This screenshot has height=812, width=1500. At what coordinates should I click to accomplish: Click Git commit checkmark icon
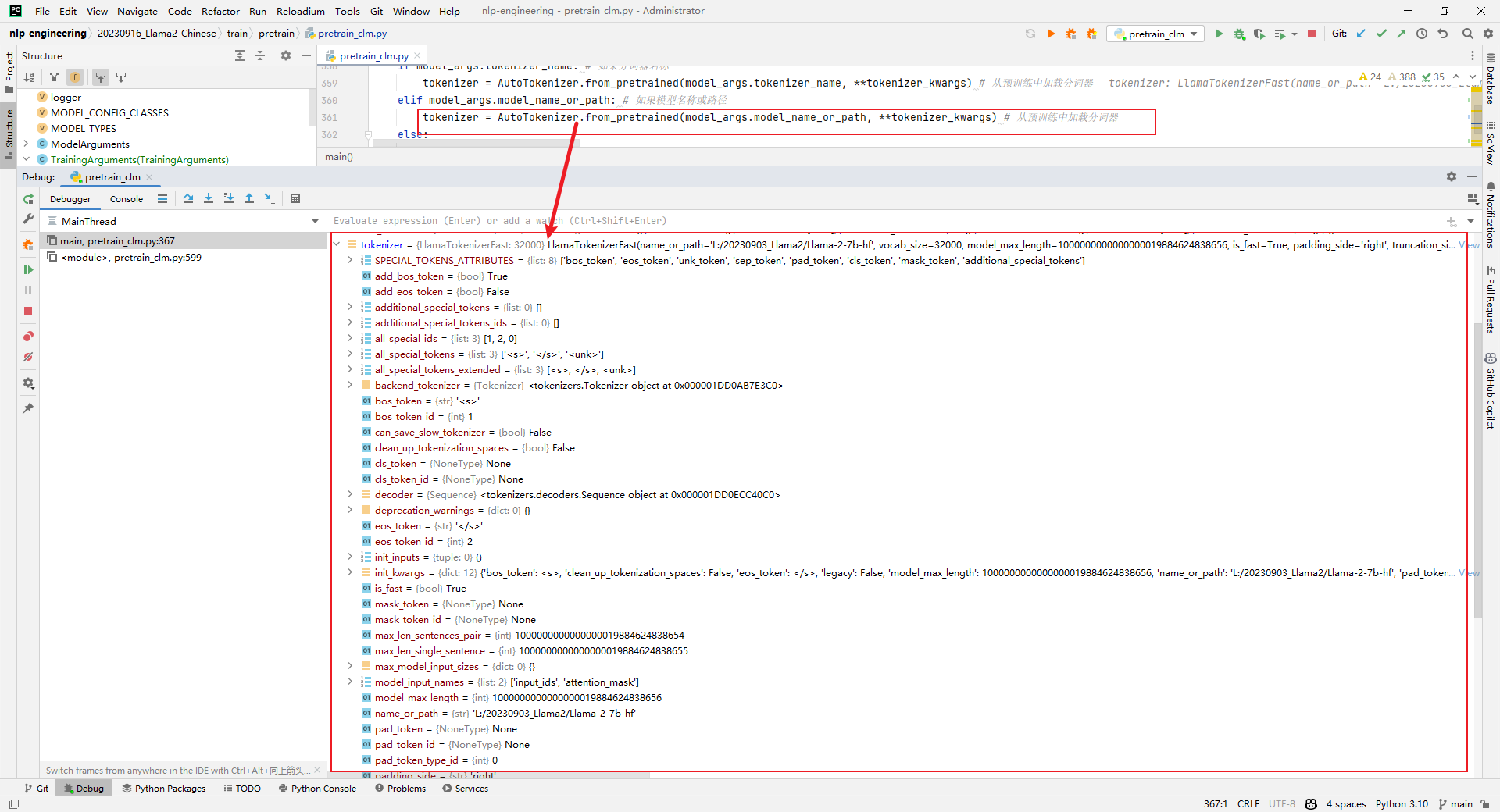point(1381,34)
